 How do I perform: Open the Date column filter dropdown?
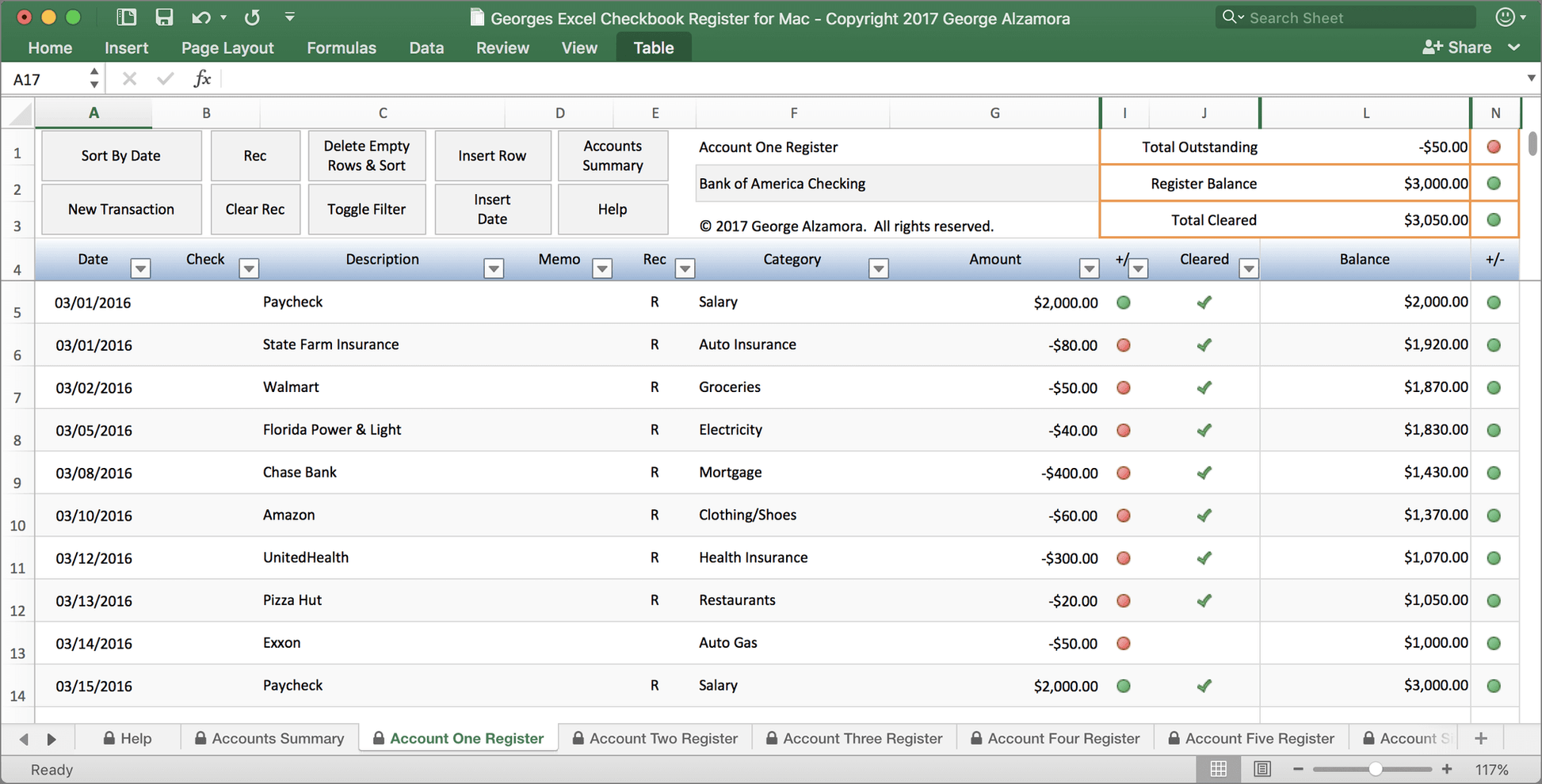click(x=140, y=268)
